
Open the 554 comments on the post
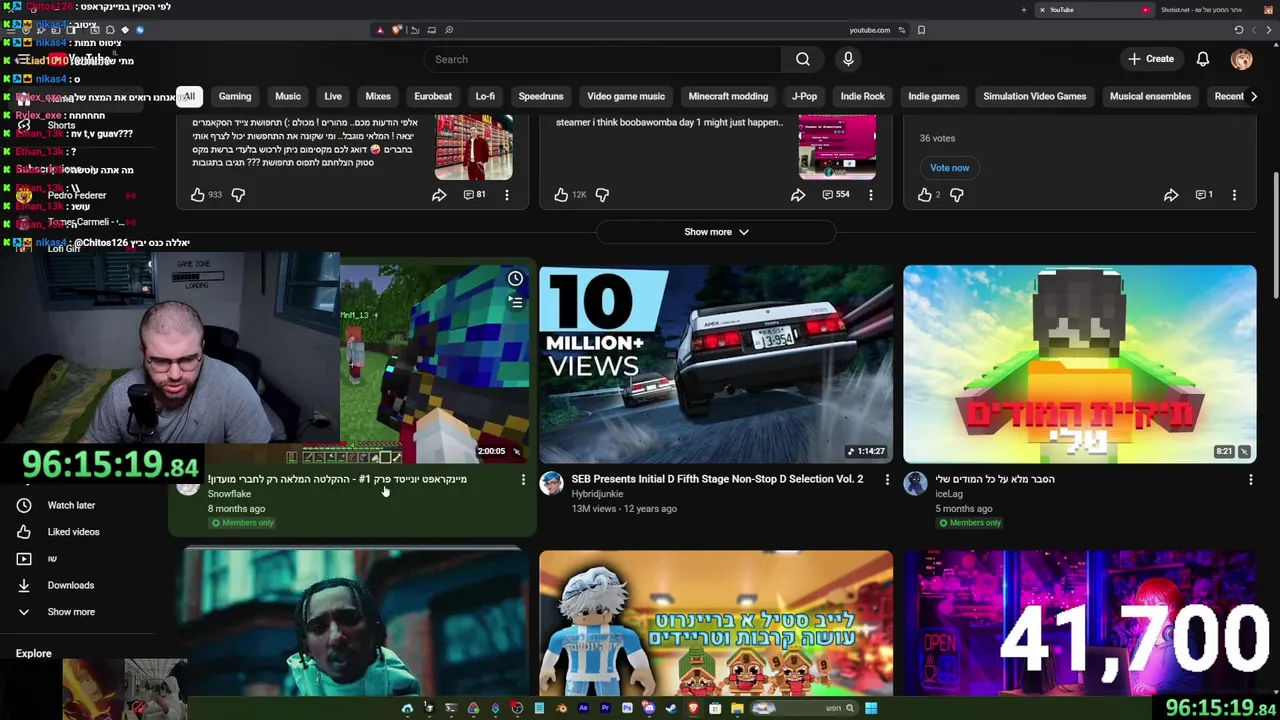point(836,194)
